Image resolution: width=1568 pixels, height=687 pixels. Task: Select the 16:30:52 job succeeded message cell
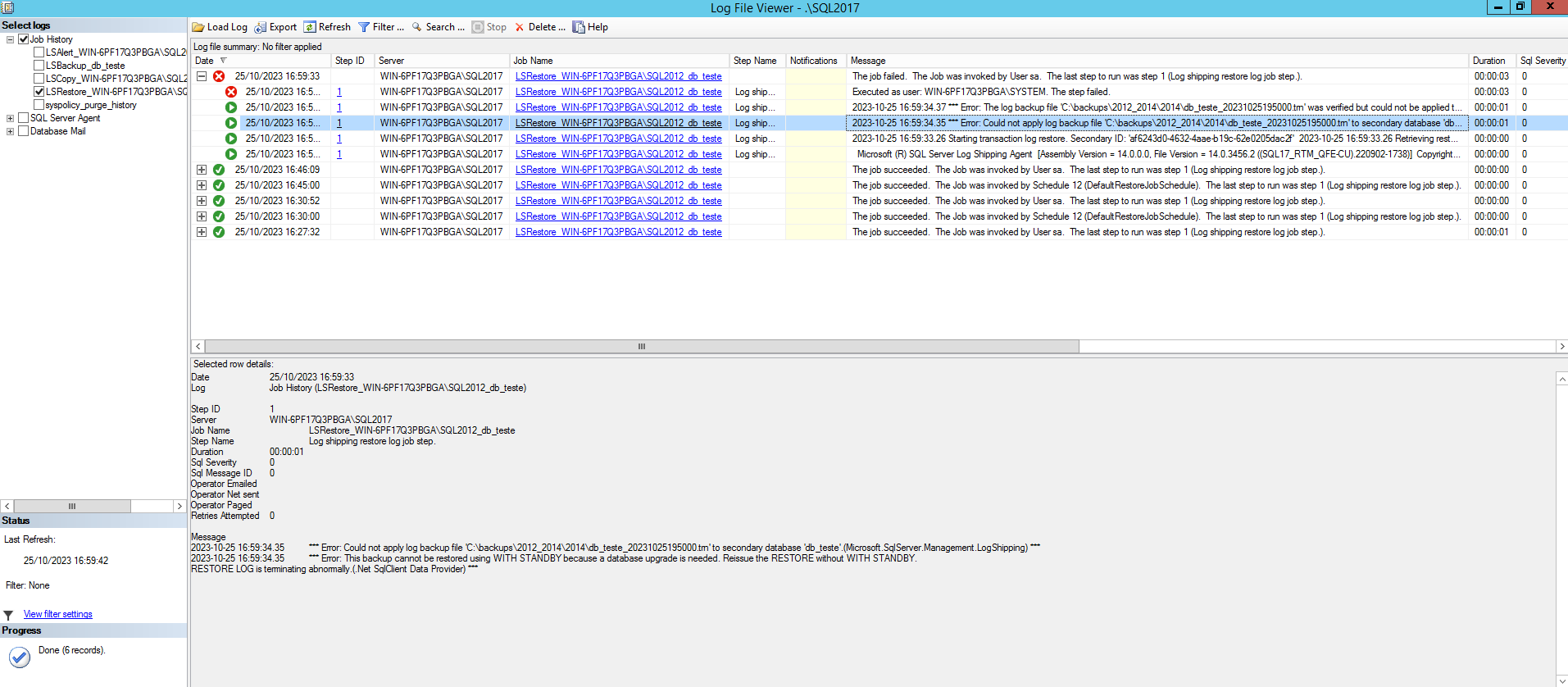click(x=1157, y=201)
